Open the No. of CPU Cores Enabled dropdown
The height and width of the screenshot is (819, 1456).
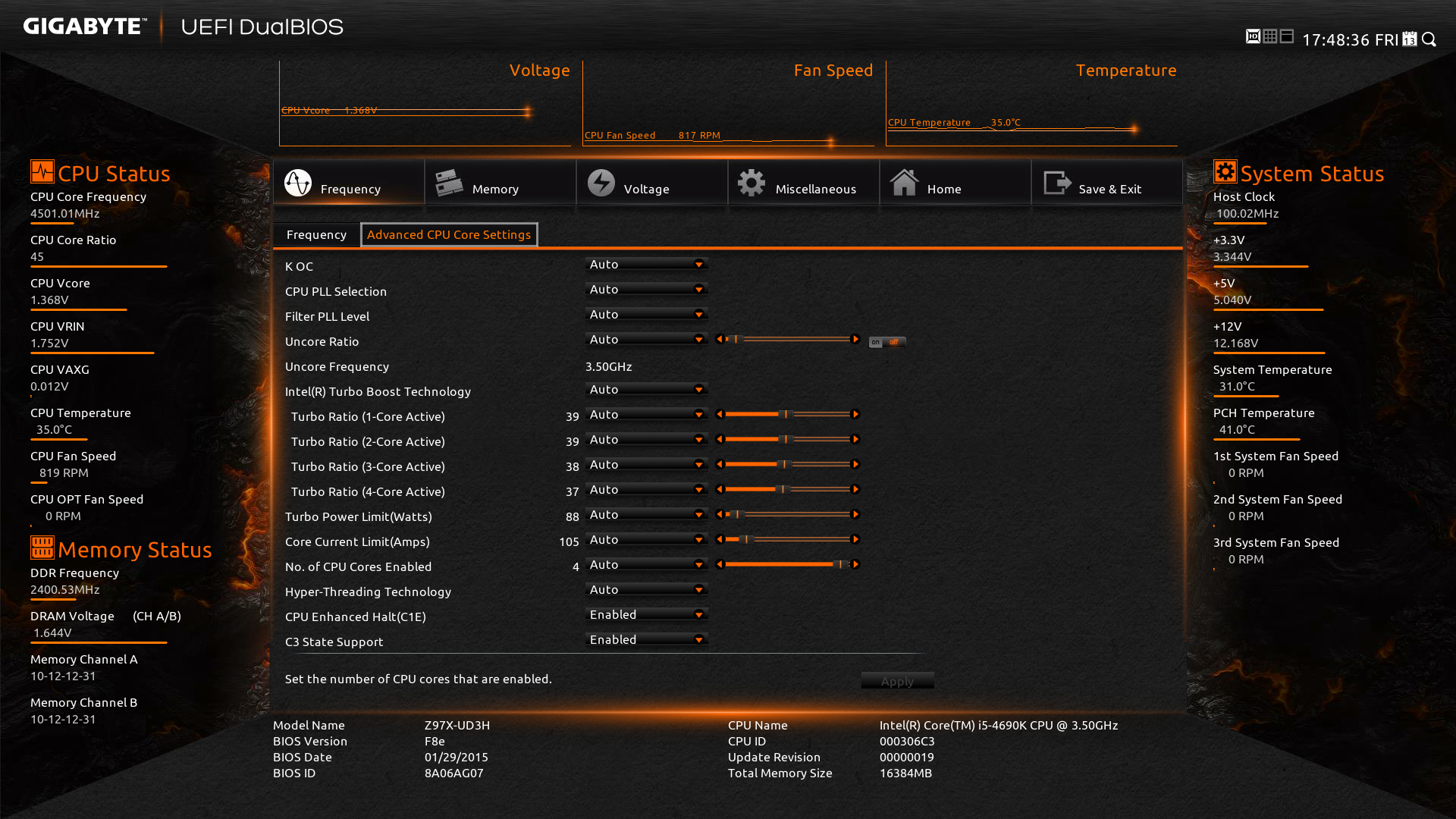click(x=647, y=564)
